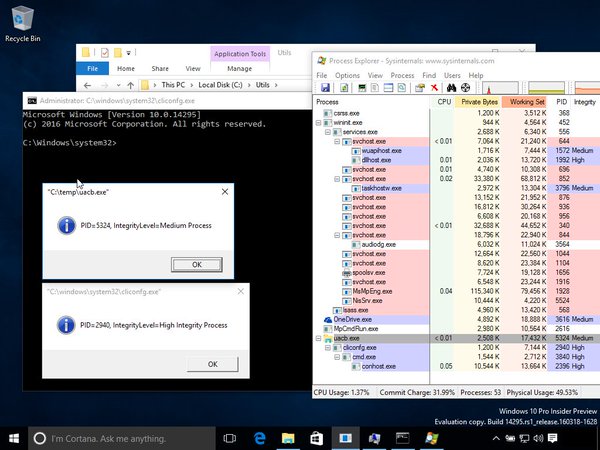Open the commit history mini graph
Image resolution: width=600 pixels, height=450 pixels.
click(x=546, y=88)
